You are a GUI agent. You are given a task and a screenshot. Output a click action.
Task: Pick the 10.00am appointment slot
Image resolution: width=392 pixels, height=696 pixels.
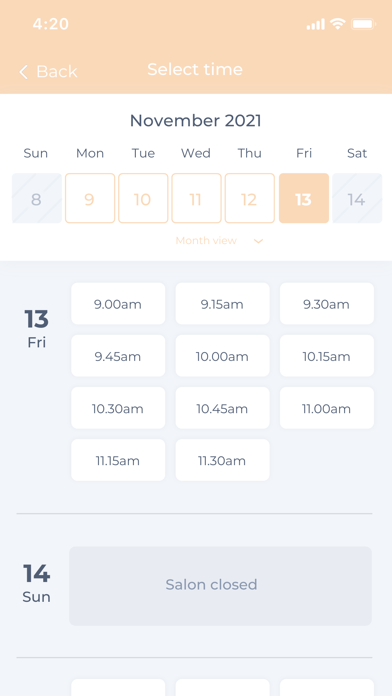[x=222, y=356]
